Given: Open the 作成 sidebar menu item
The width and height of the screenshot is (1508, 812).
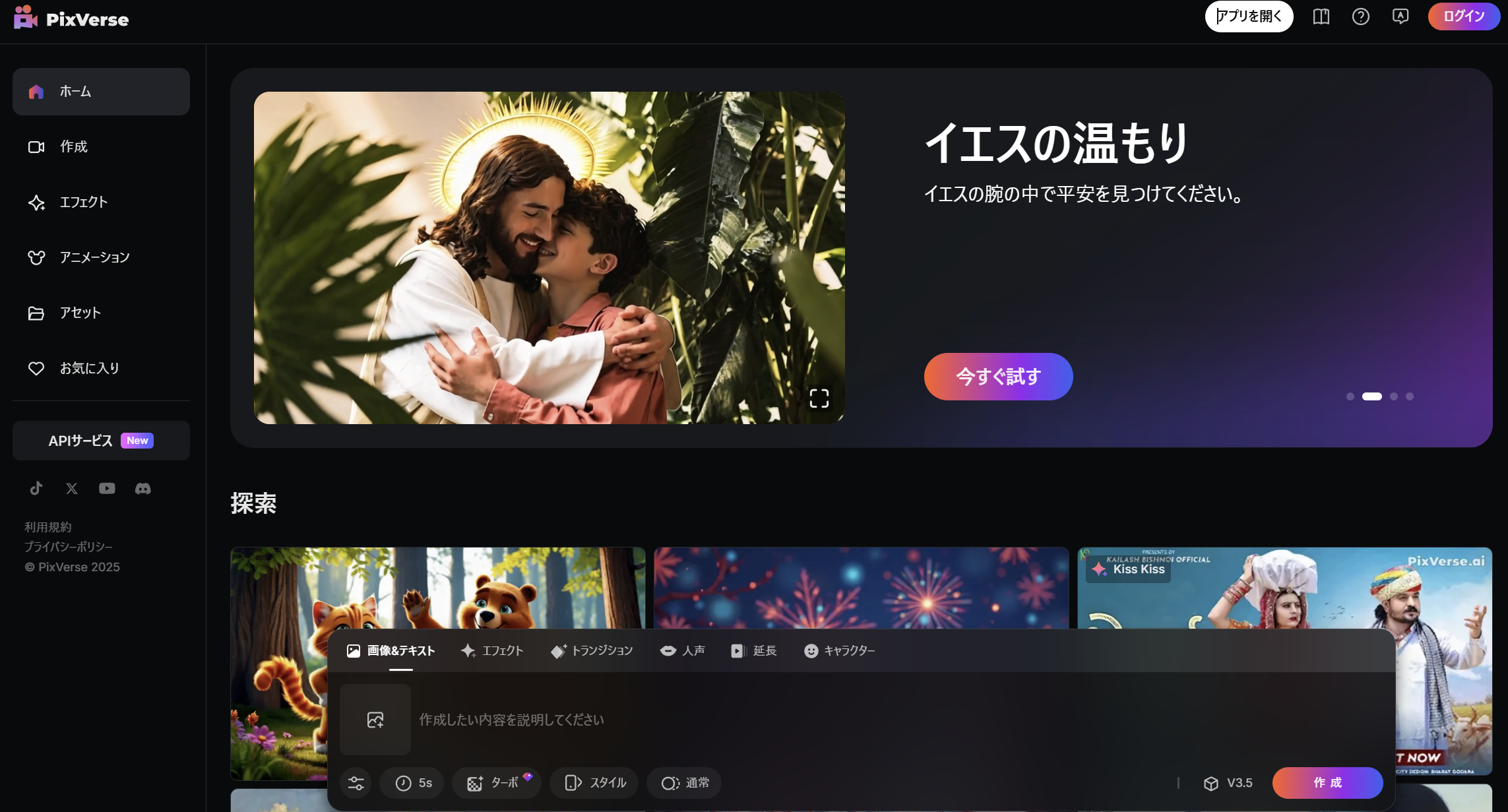Looking at the screenshot, I should point(72,146).
